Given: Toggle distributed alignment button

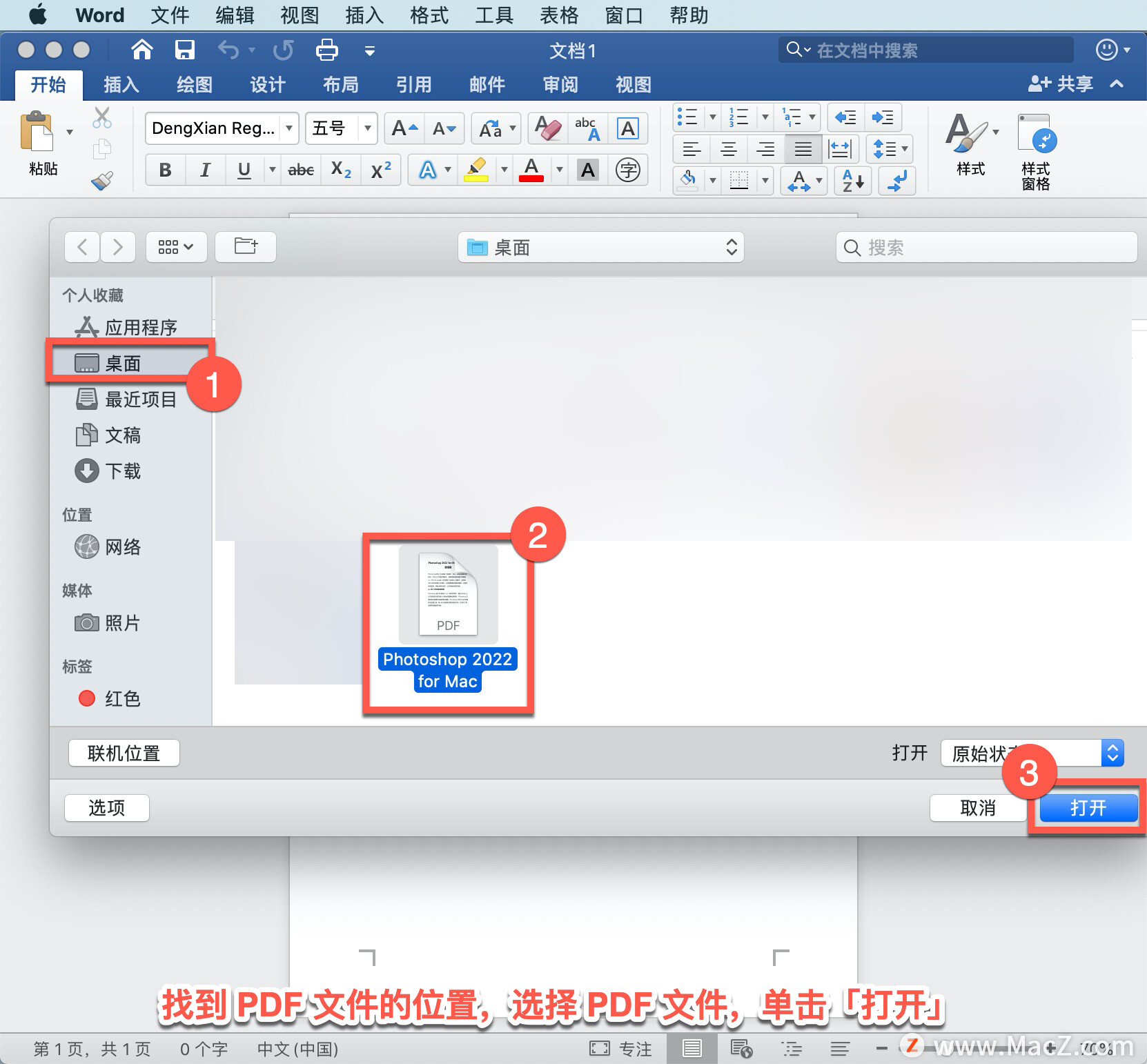Looking at the screenshot, I should click(841, 148).
